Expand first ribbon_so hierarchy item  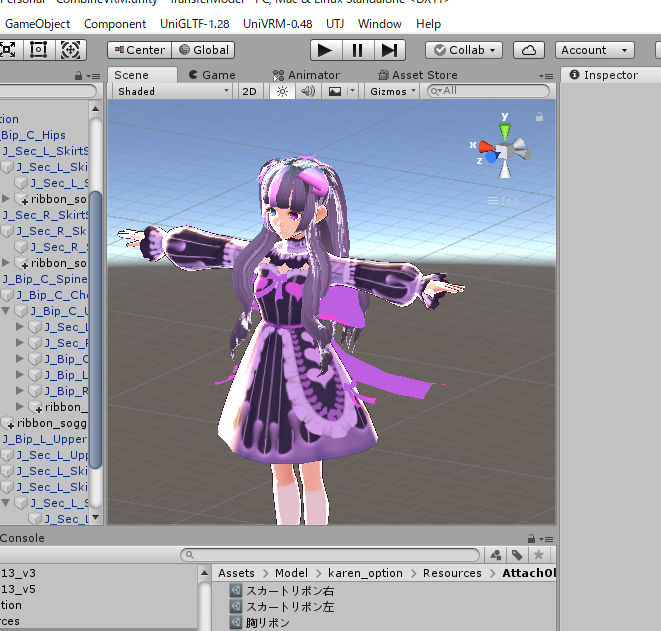[x=5, y=199]
